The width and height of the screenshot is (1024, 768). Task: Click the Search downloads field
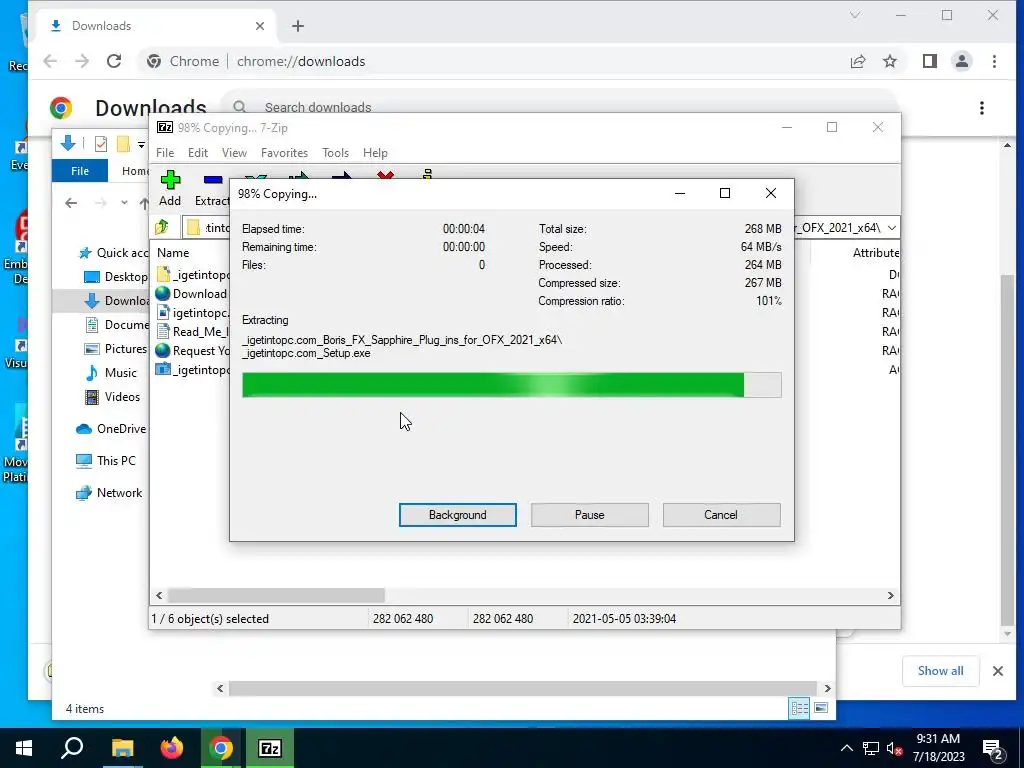(x=562, y=107)
